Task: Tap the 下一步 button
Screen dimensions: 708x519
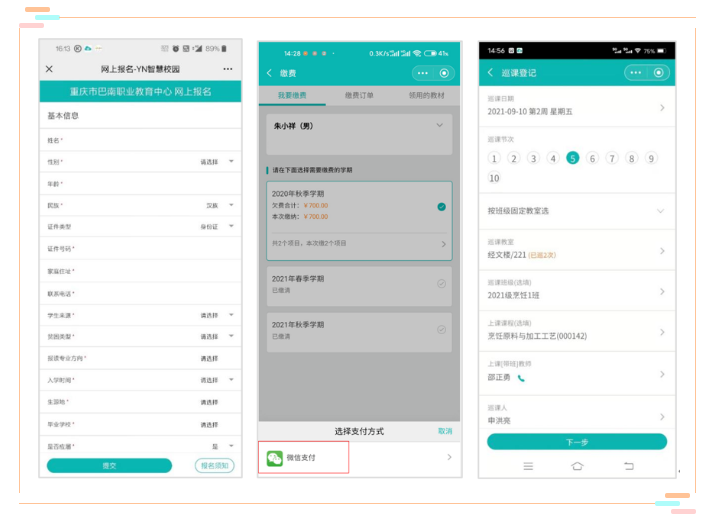Action: [x=576, y=442]
